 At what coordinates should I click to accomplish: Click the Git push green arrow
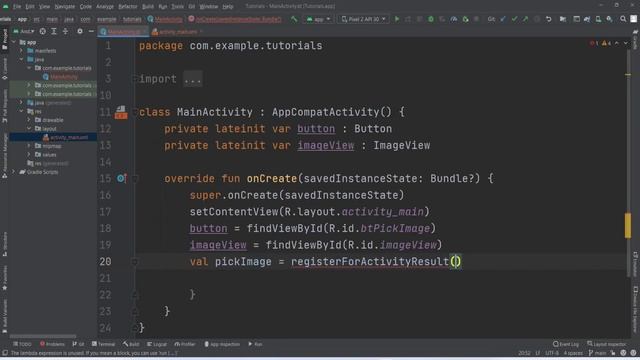(x=525, y=19)
